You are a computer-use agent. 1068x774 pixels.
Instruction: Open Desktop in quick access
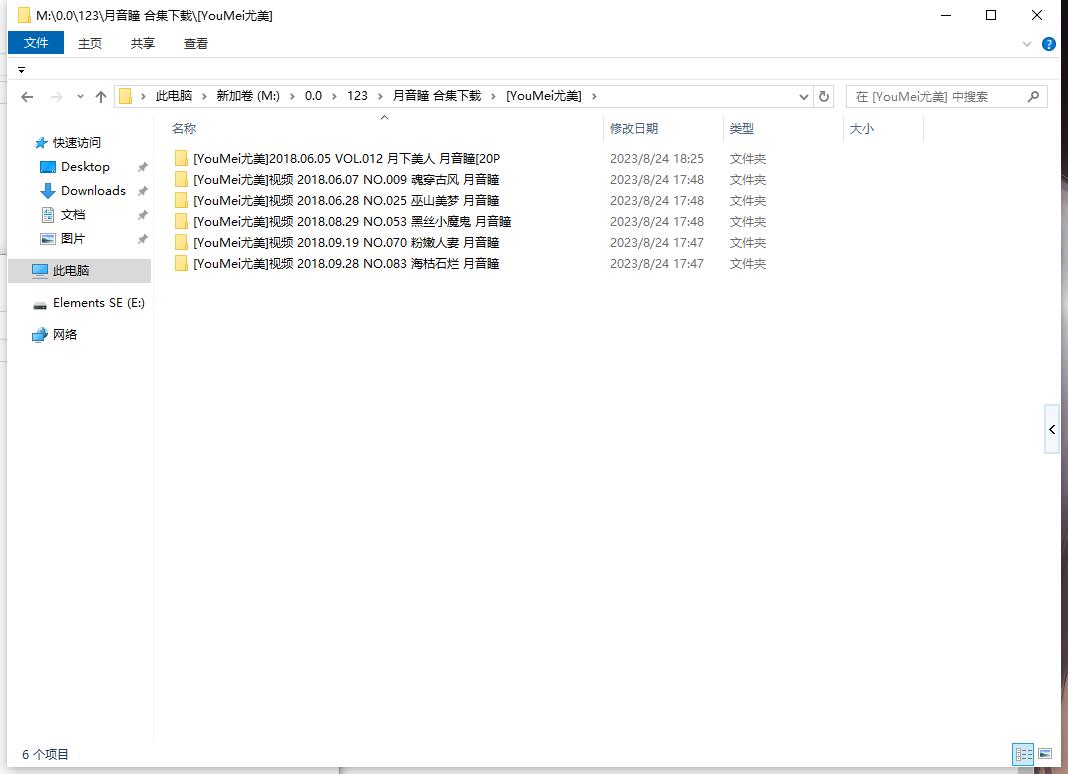point(84,167)
